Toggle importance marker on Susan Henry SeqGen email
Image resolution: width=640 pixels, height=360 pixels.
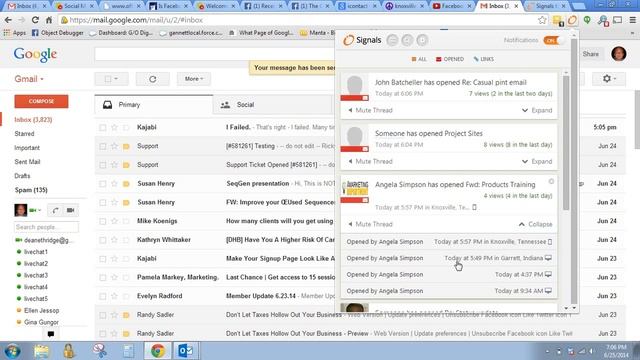tap(126, 184)
